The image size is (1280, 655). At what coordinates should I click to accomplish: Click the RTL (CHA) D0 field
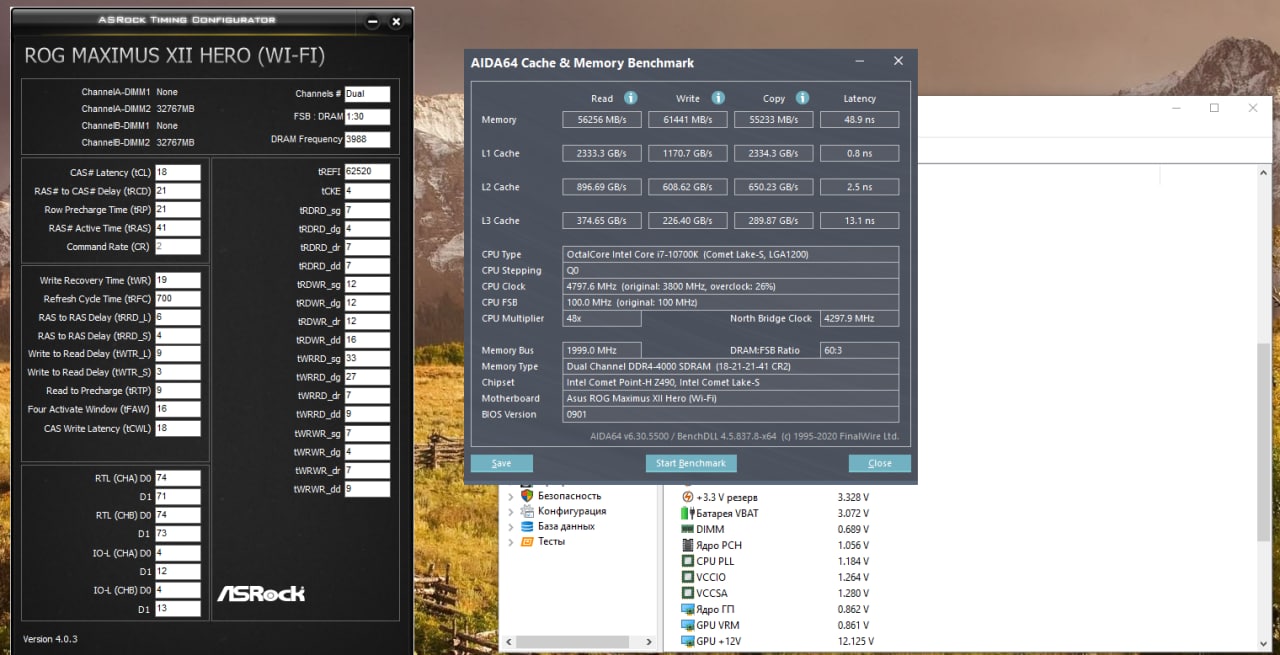pos(178,478)
